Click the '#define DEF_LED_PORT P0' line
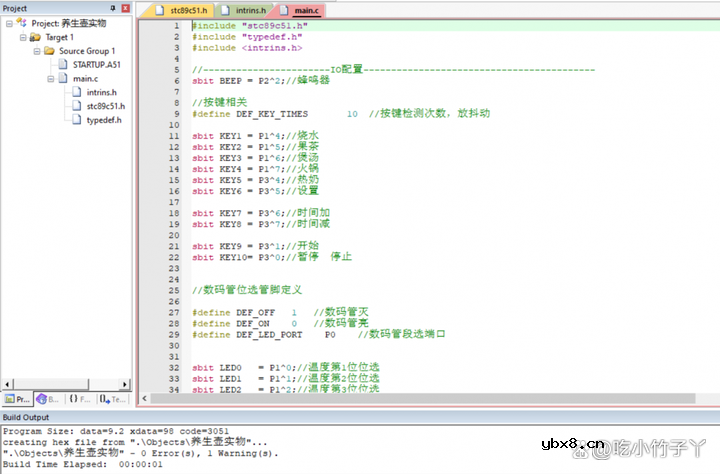 point(319,334)
